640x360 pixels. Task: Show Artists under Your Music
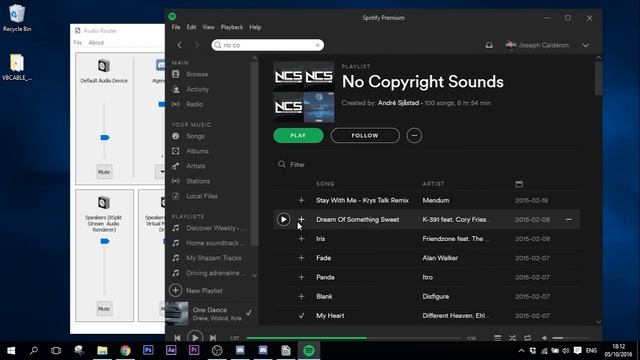[x=196, y=166]
